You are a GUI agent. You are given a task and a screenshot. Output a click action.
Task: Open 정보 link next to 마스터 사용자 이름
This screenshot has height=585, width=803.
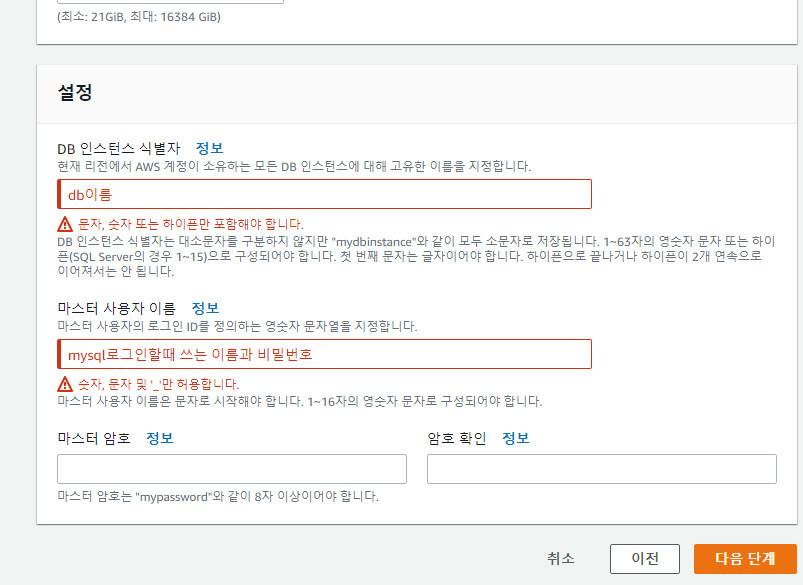205,308
